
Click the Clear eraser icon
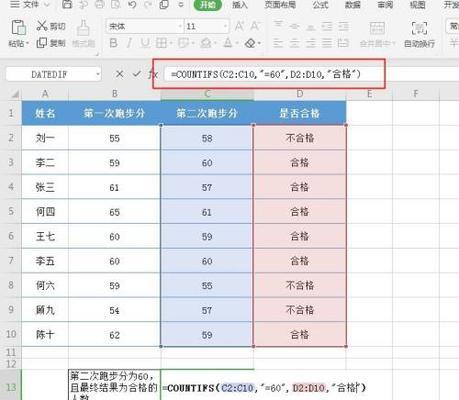click(x=250, y=43)
